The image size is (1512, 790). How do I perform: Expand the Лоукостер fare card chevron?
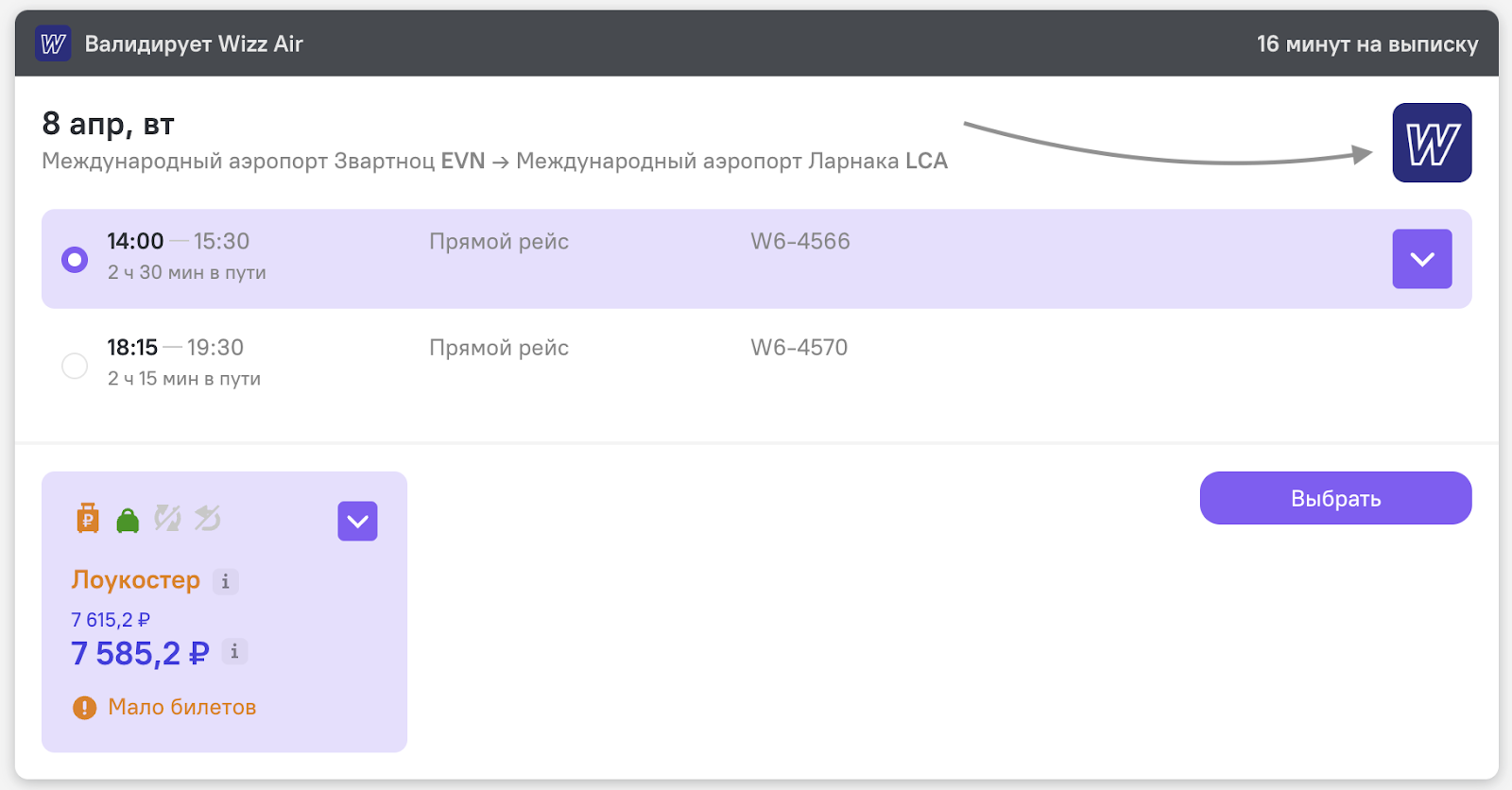coord(358,522)
